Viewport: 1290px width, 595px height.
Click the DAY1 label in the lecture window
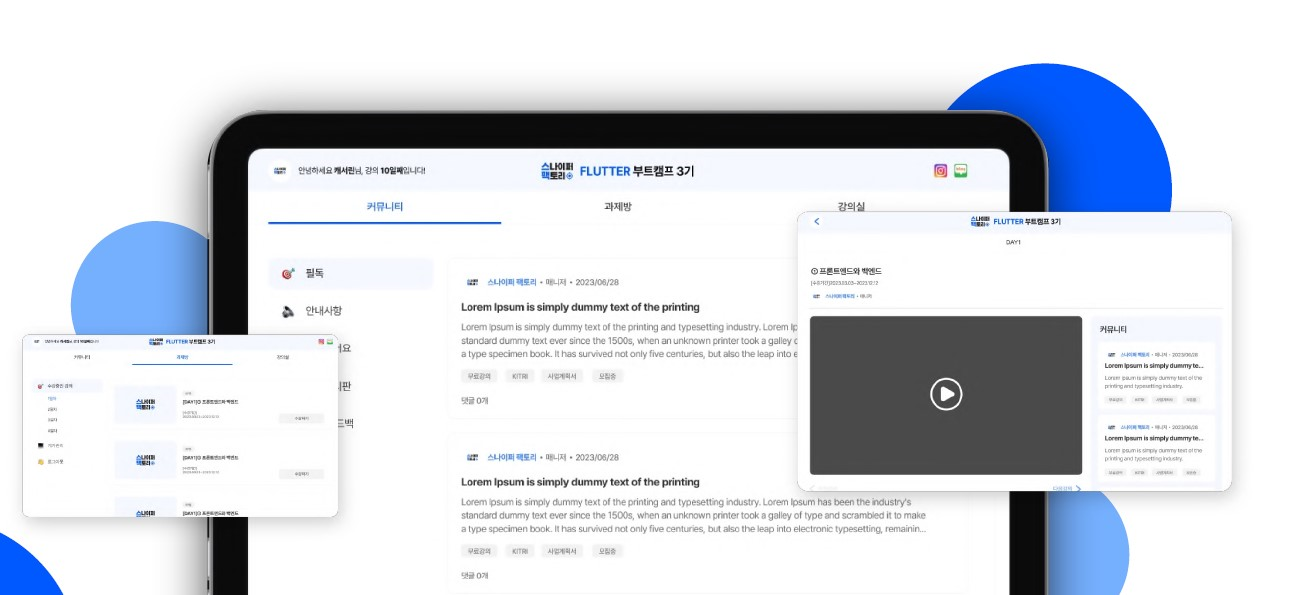[1013, 242]
